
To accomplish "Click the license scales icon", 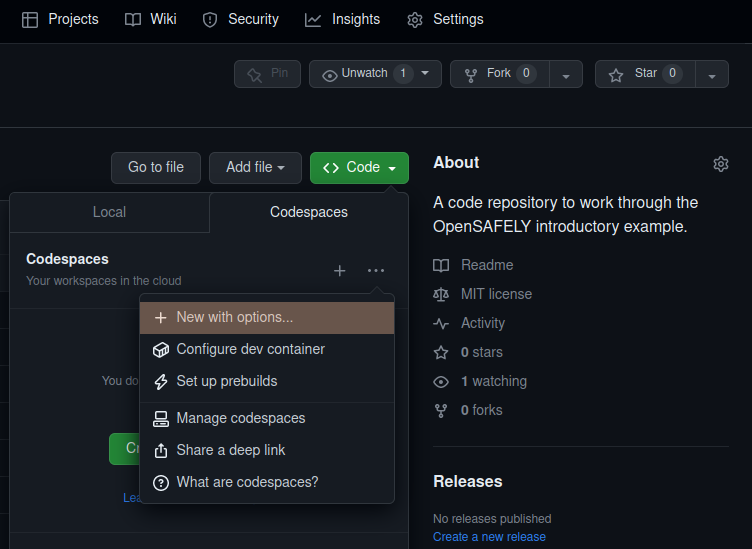I will [441, 294].
